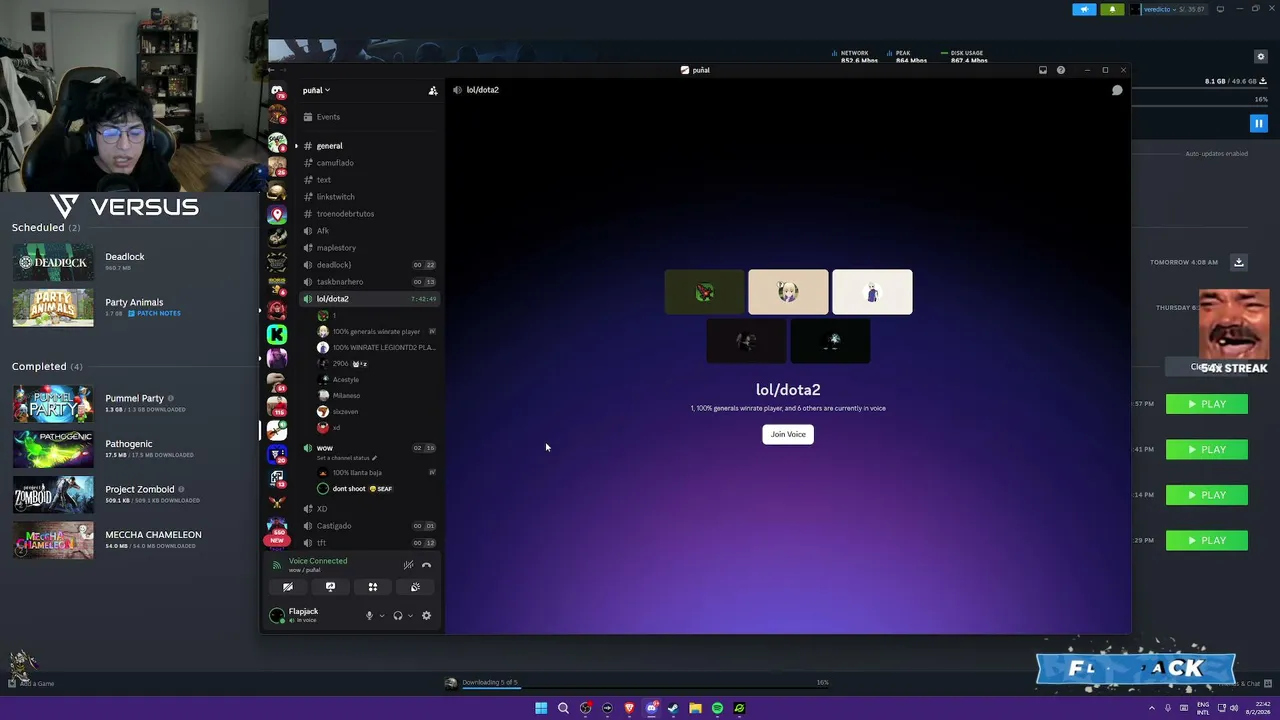This screenshot has height=720, width=1280.
Task: Open Spotify from the Windows taskbar
Action: click(x=717, y=708)
